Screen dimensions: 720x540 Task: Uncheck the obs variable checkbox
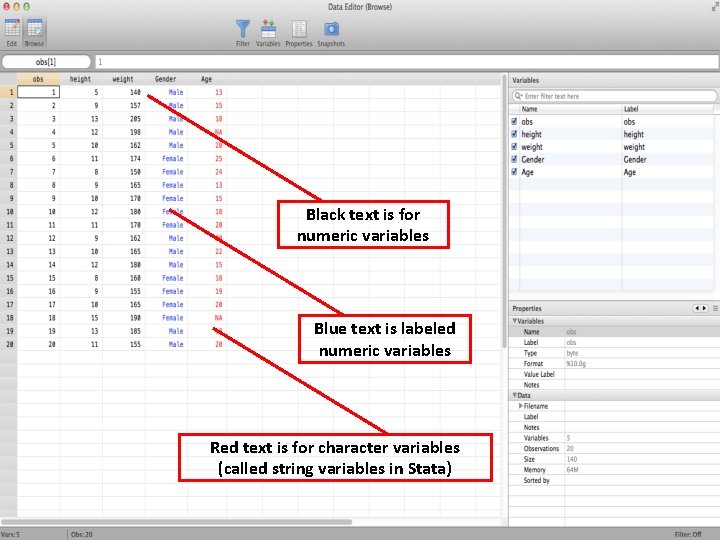click(514, 121)
